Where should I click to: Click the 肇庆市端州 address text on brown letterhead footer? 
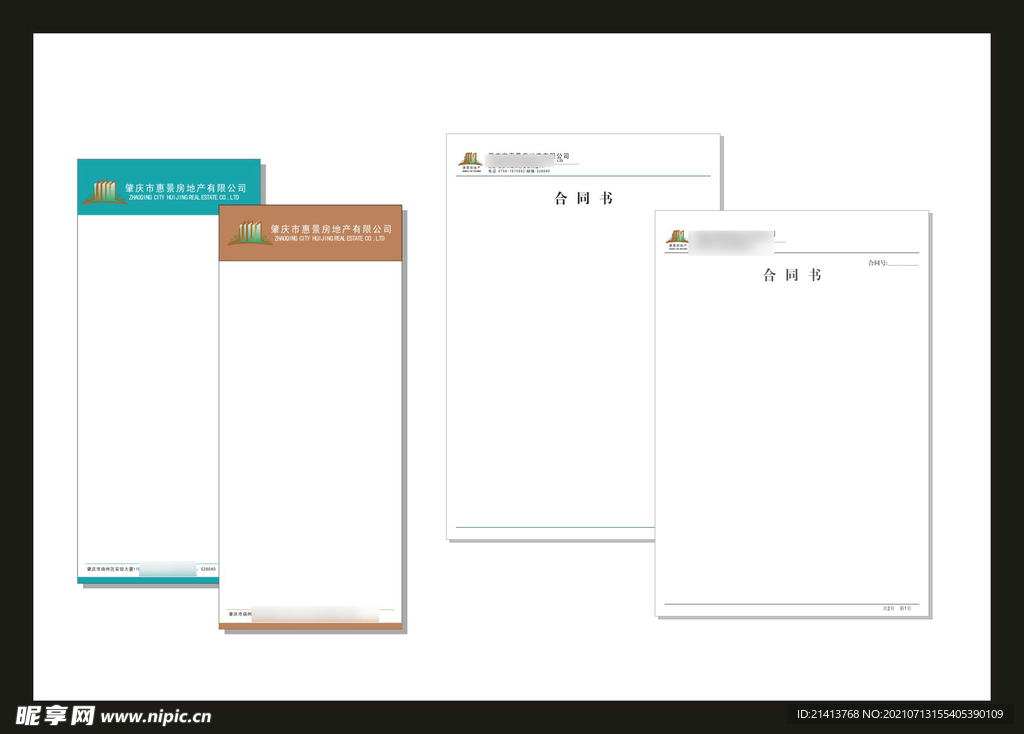point(240,614)
